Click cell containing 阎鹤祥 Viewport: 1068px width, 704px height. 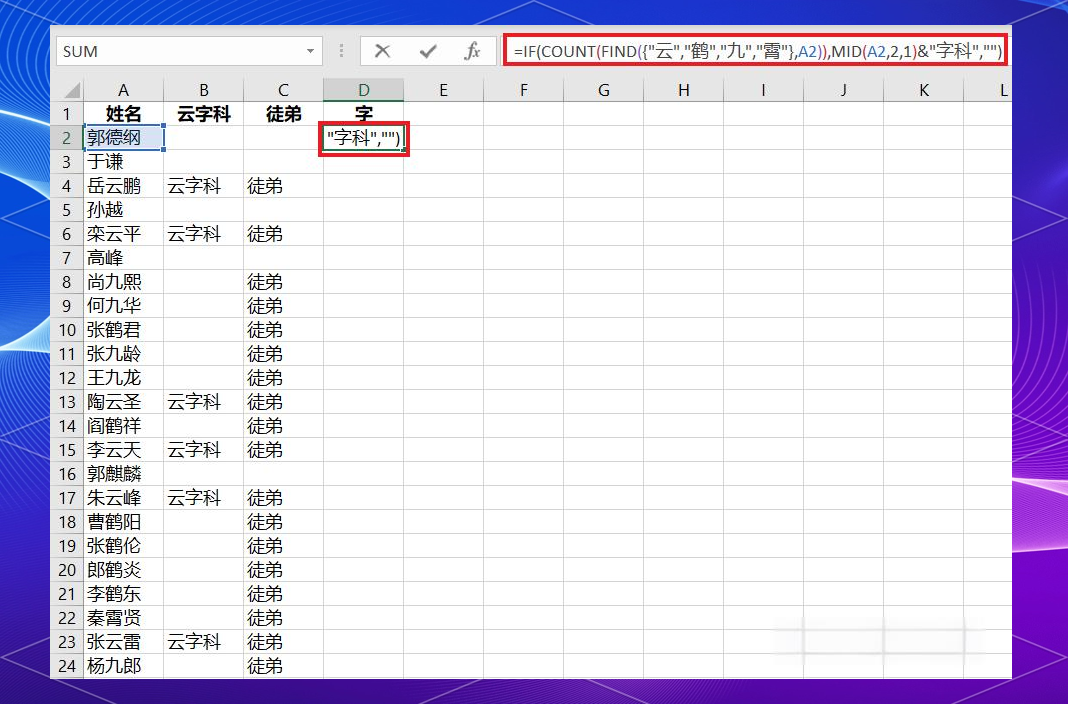coord(123,426)
